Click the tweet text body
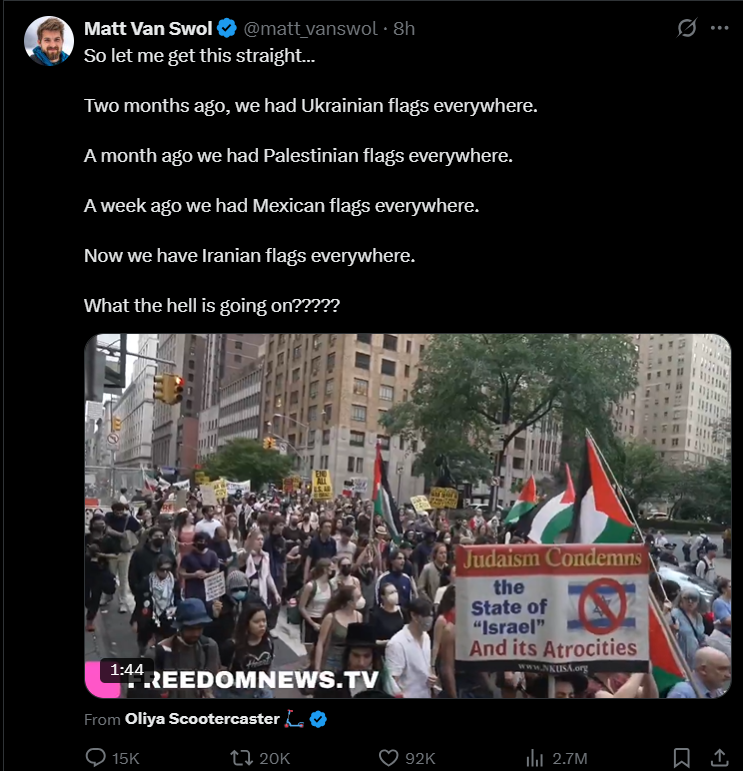This screenshot has width=743, height=771. click(x=310, y=180)
